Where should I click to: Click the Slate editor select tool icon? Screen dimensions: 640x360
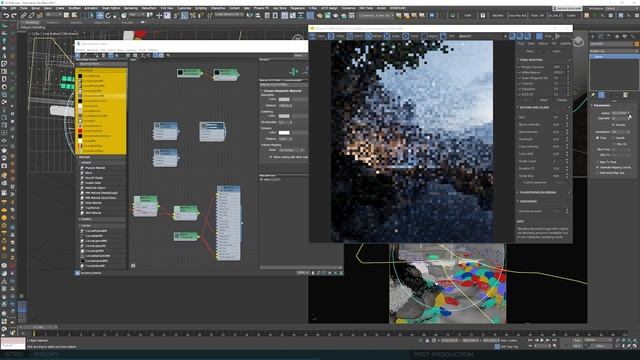tap(78, 56)
